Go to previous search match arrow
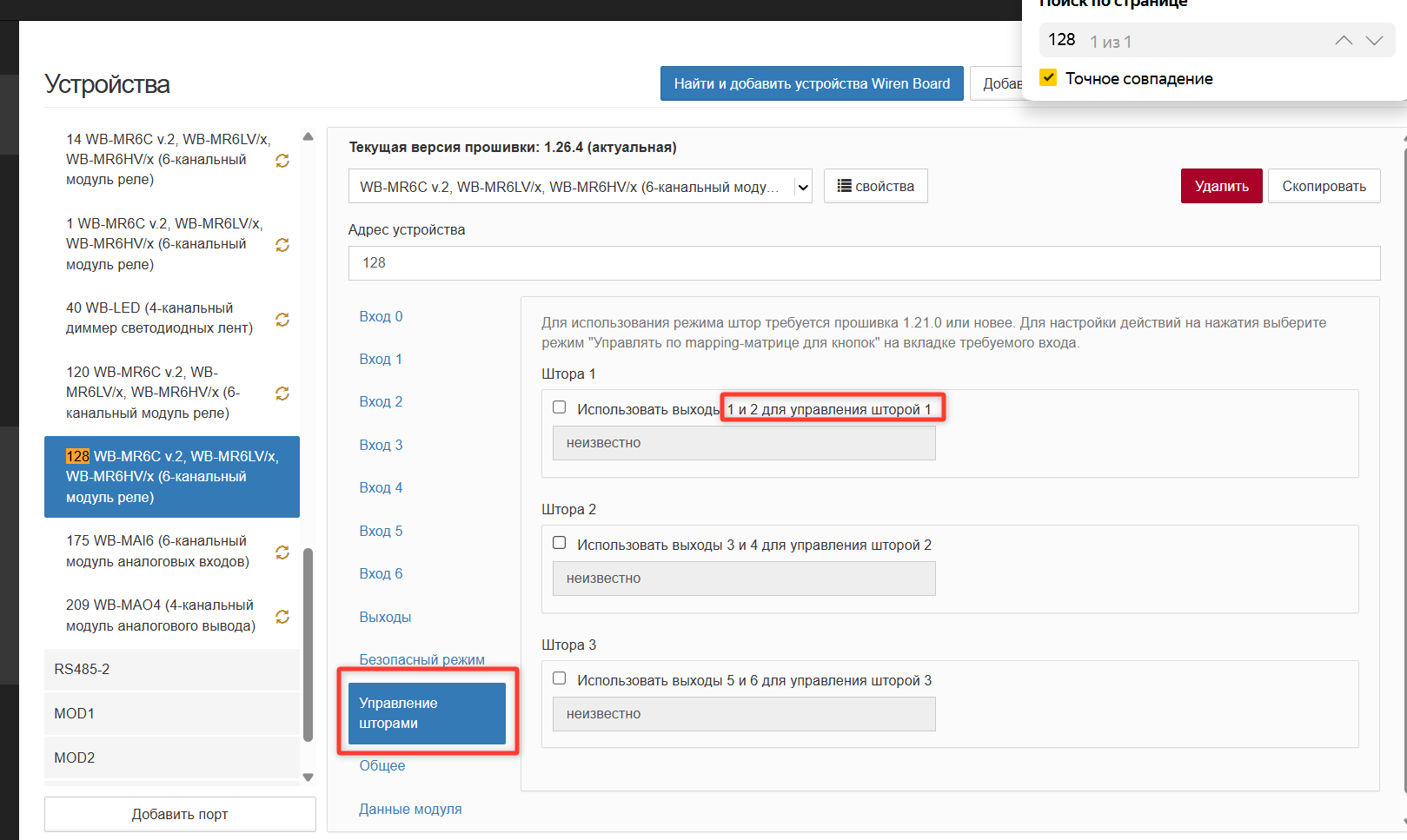Screen dimensions: 1407x840 click(1344, 41)
